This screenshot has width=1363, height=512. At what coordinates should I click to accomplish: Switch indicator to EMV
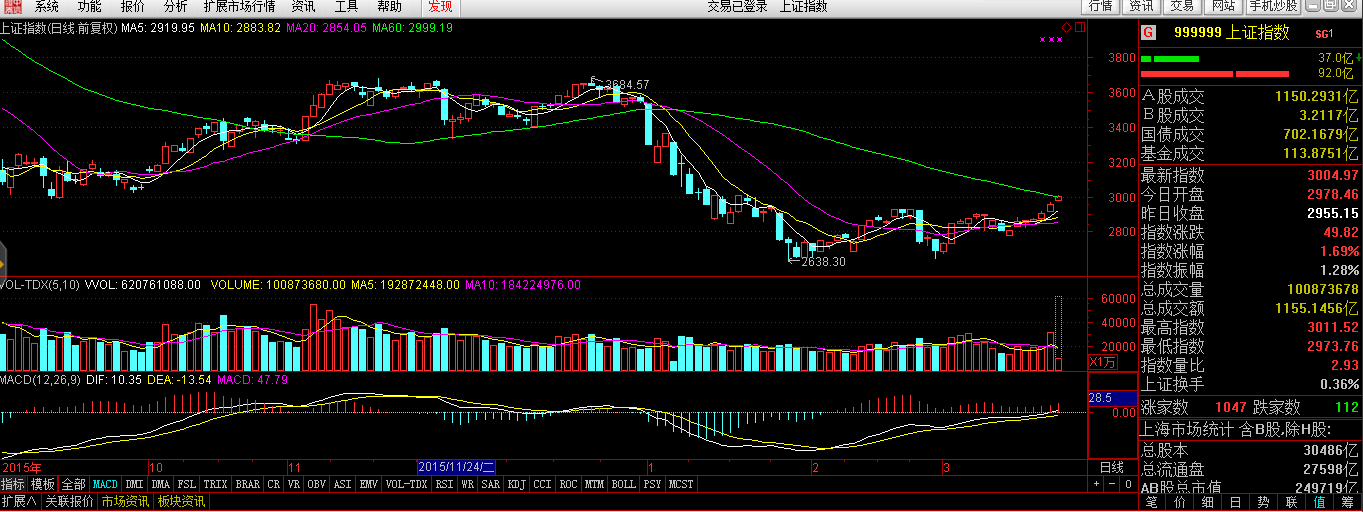point(369,484)
